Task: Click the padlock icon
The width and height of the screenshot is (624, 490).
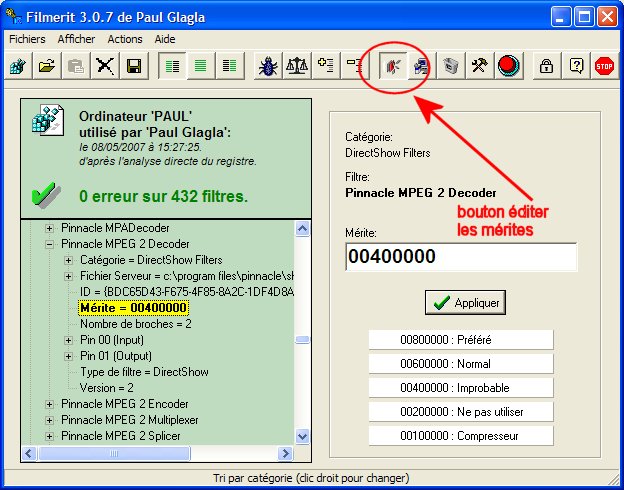Action: [x=546, y=66]
